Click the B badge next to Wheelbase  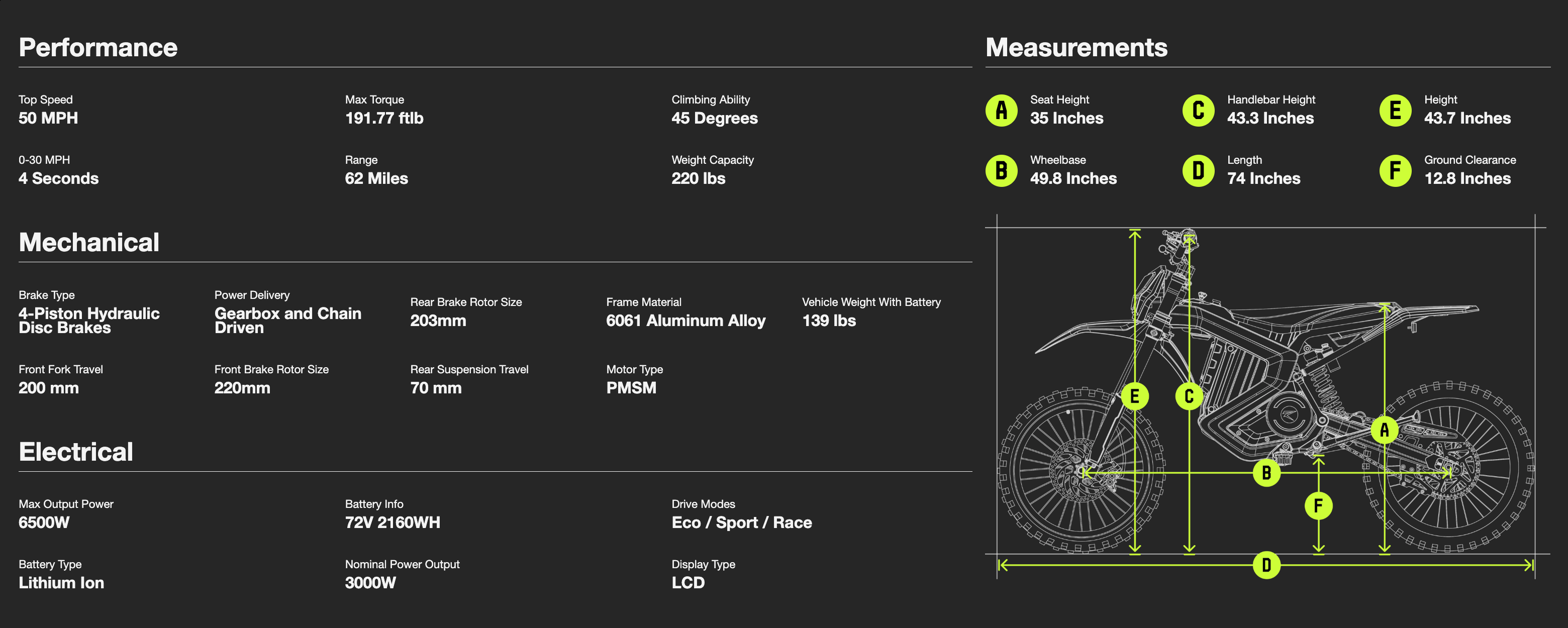click(x=1001, y=171)
